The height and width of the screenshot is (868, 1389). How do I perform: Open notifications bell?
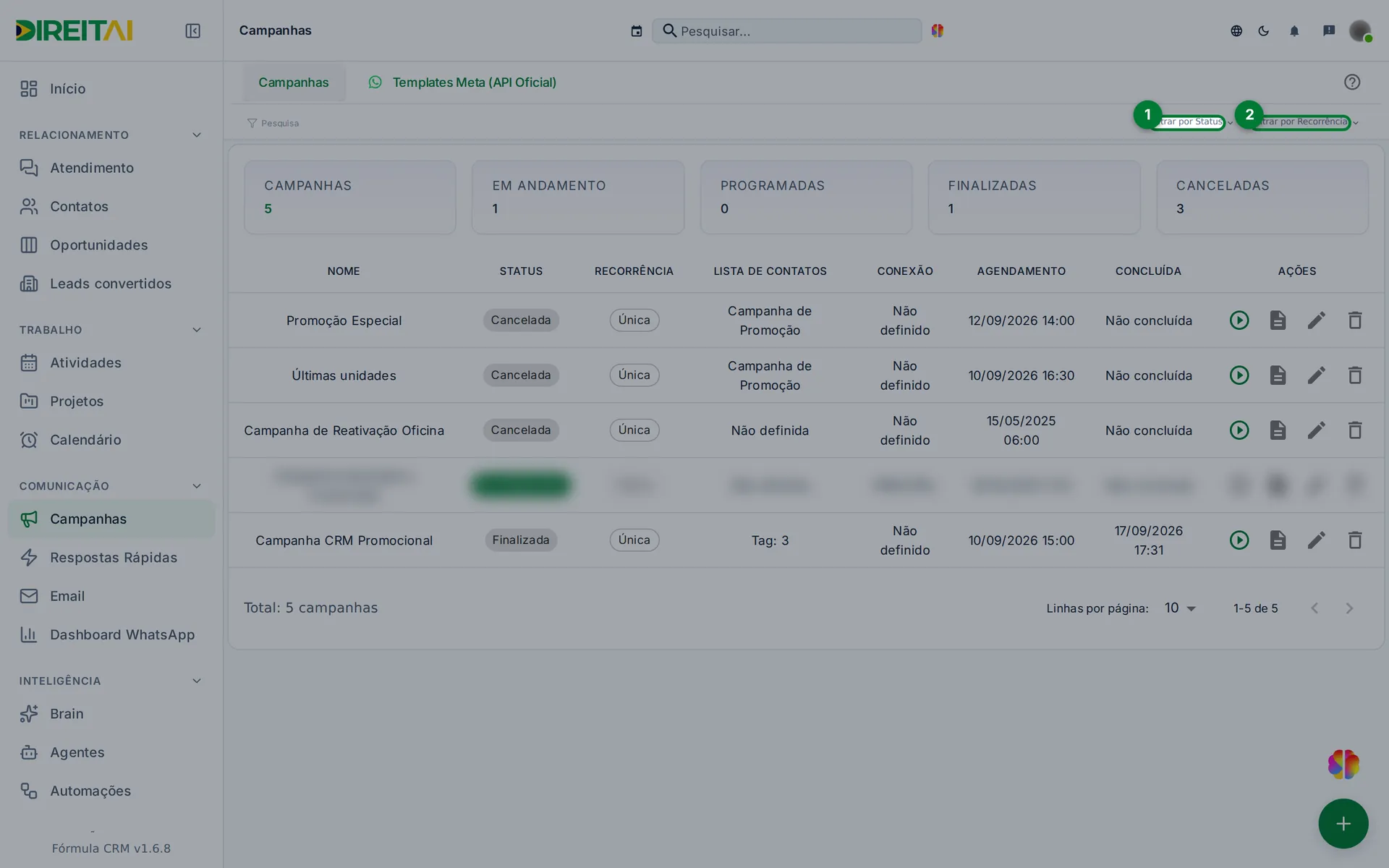pos(1294,30)
